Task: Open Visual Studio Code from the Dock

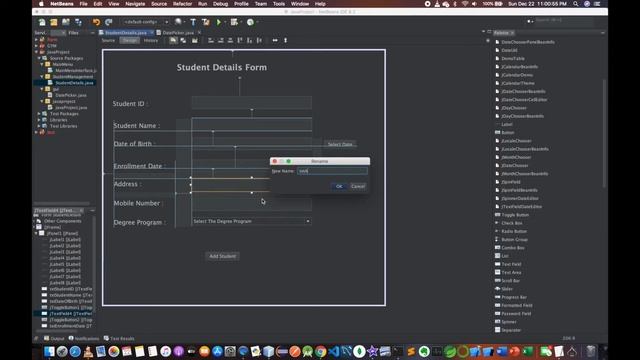Action: 333,351
